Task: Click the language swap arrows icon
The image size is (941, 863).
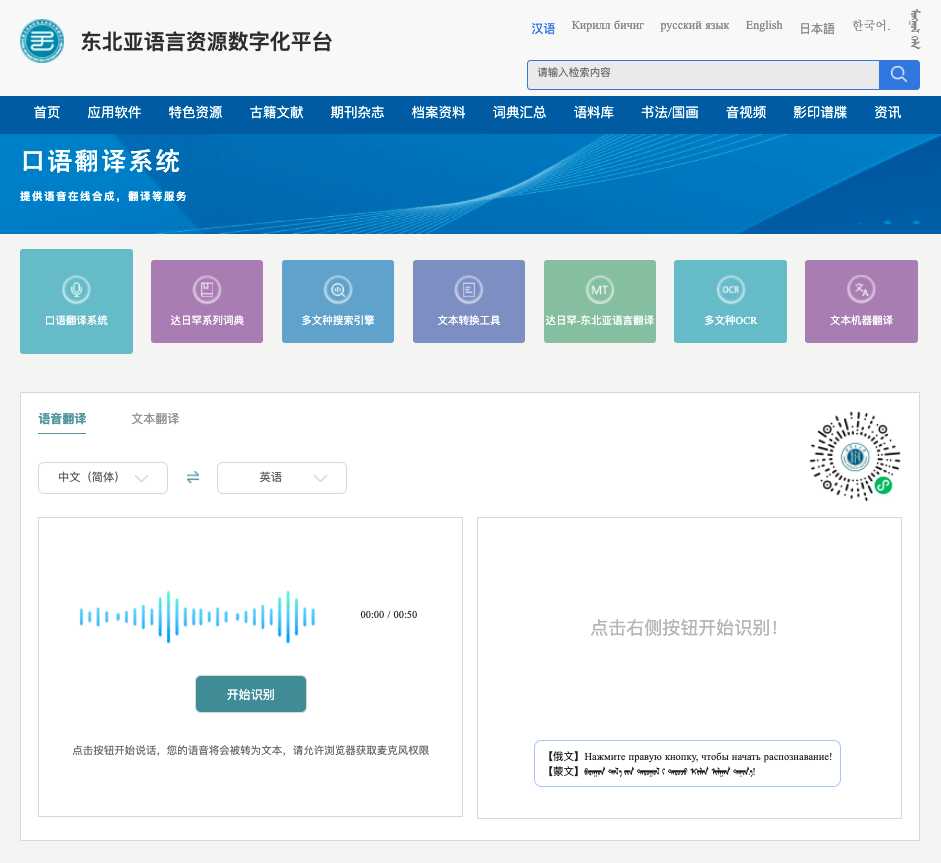Action: coord(192,477)
